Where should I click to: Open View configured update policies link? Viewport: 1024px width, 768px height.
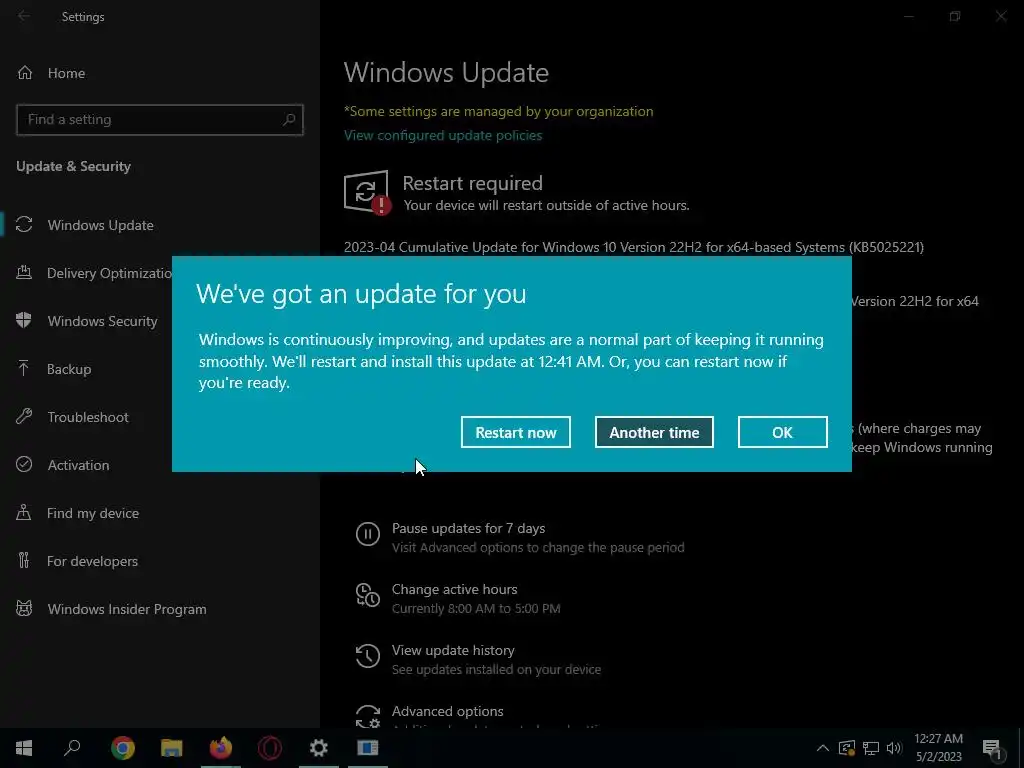tap(443, 135)
